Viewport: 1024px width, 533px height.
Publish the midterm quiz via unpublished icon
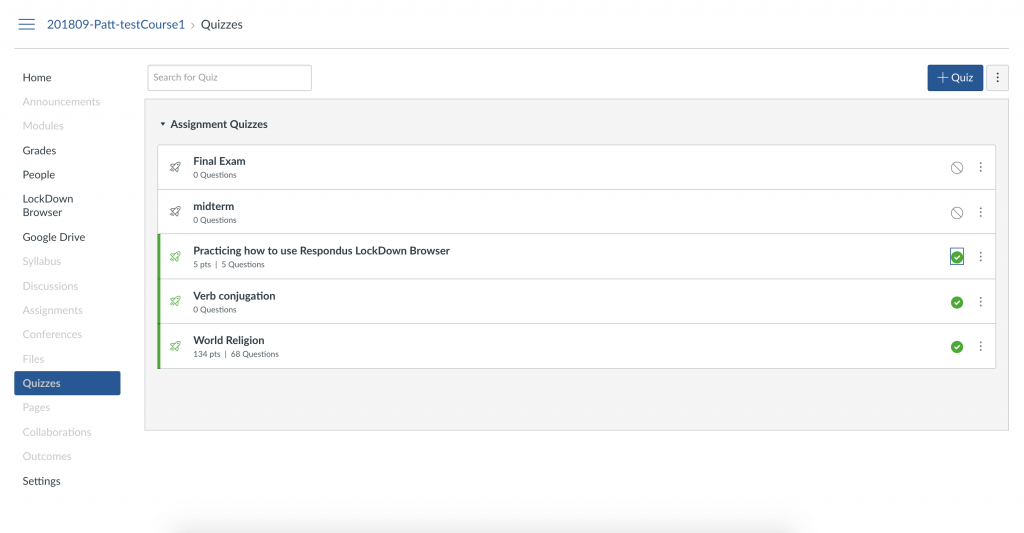pos(957,213)
